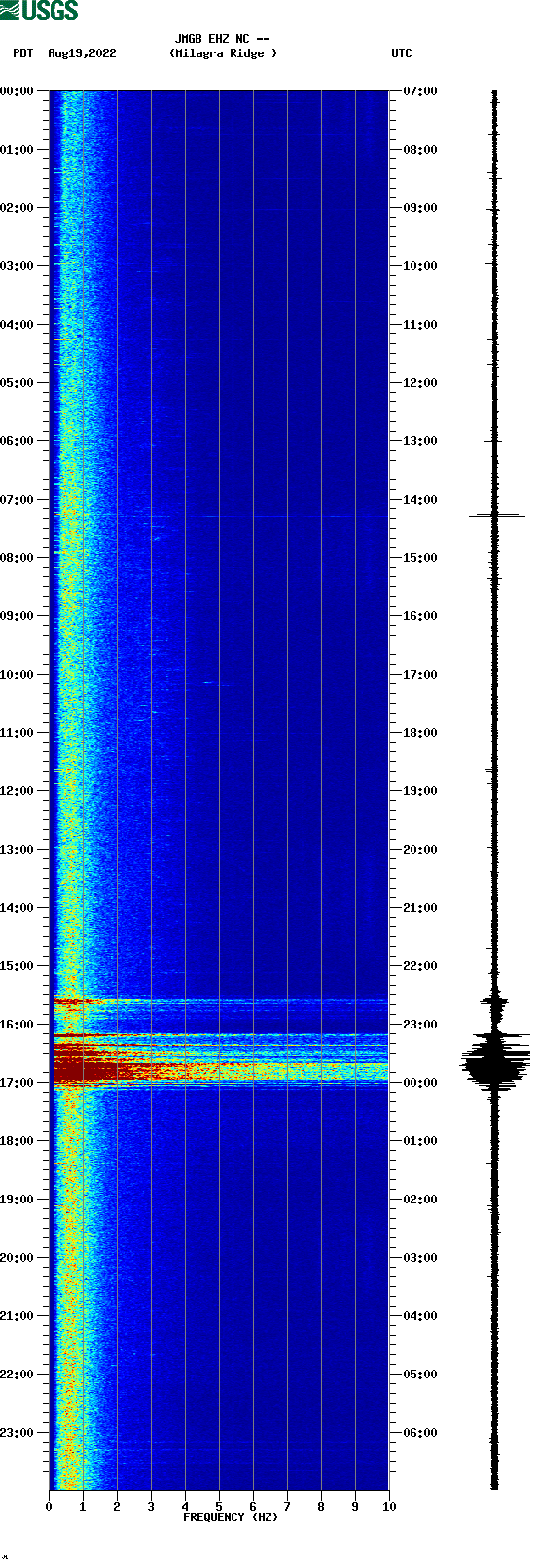This screenshot has width=537, height=1568.
Task: Click the 00:00 PDT time label
Action: pyautogui.click(x=17, y=91)
